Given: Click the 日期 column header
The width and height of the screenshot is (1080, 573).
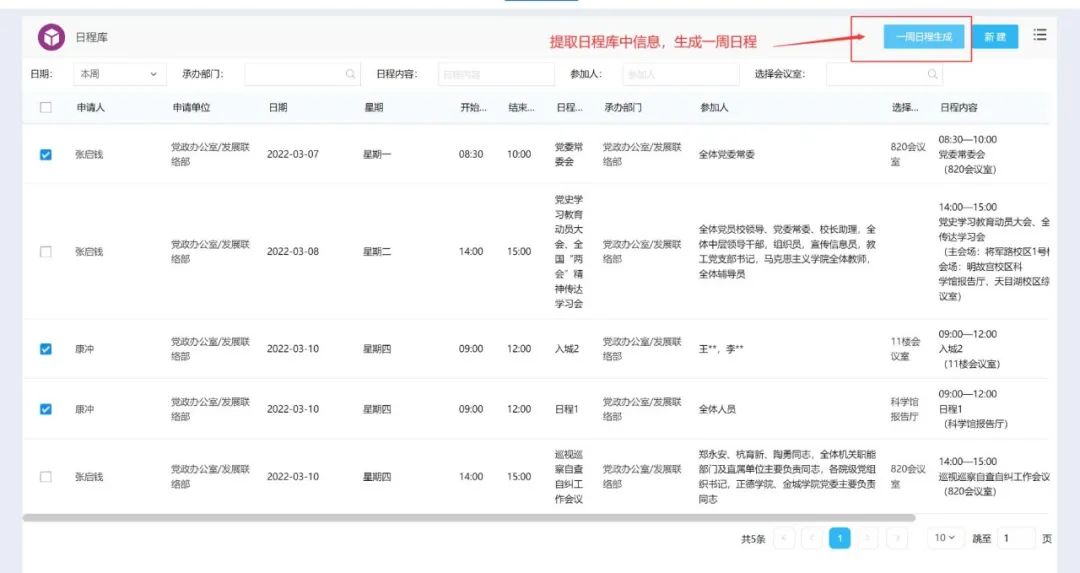Looking at the screenshot, I should 278,107.
